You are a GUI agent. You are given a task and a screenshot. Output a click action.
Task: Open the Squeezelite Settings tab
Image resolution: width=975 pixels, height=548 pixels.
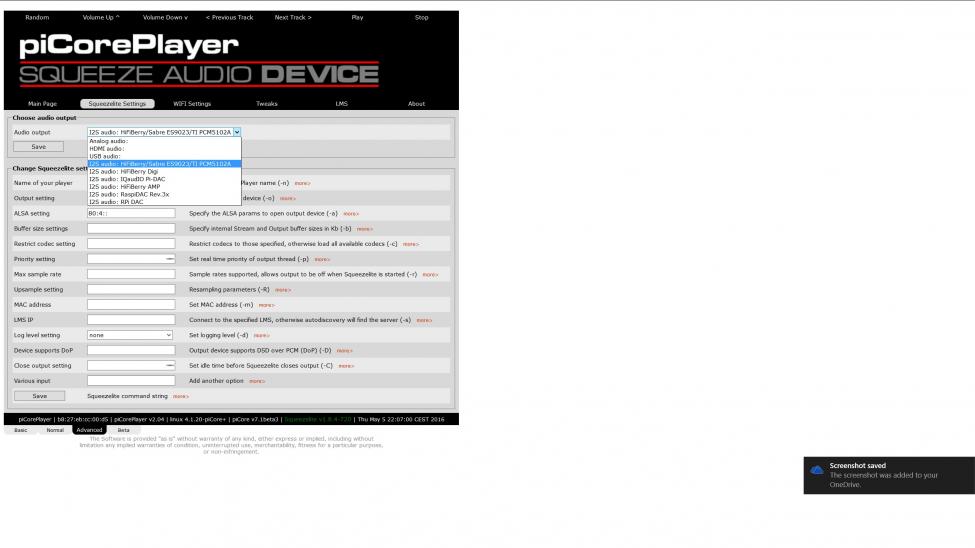pos(117,104)
